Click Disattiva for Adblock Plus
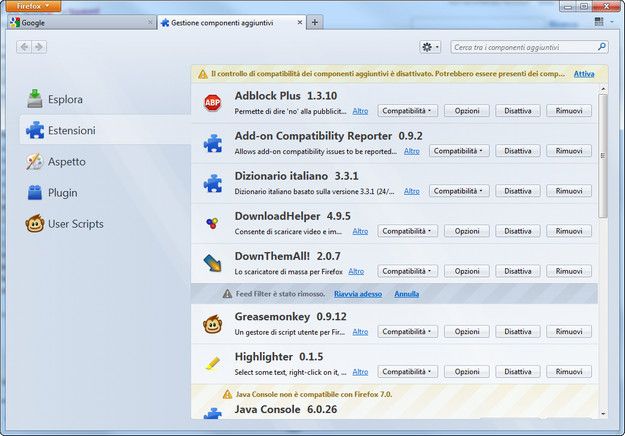 pyautogui.click(x=518, y=111)
